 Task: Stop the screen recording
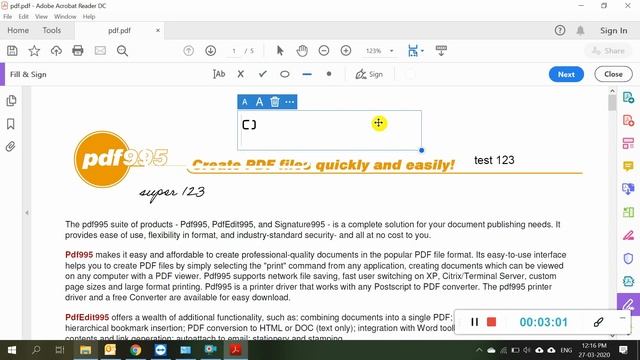point(492,322)
